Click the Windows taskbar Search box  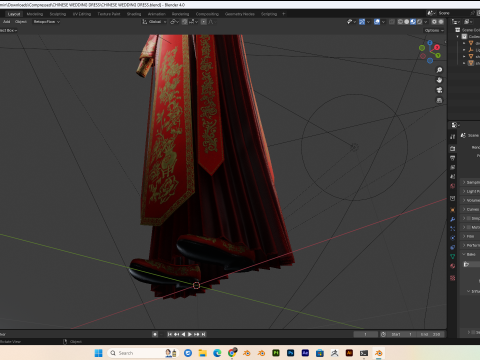pyautogui.click(x=143, y=353)
